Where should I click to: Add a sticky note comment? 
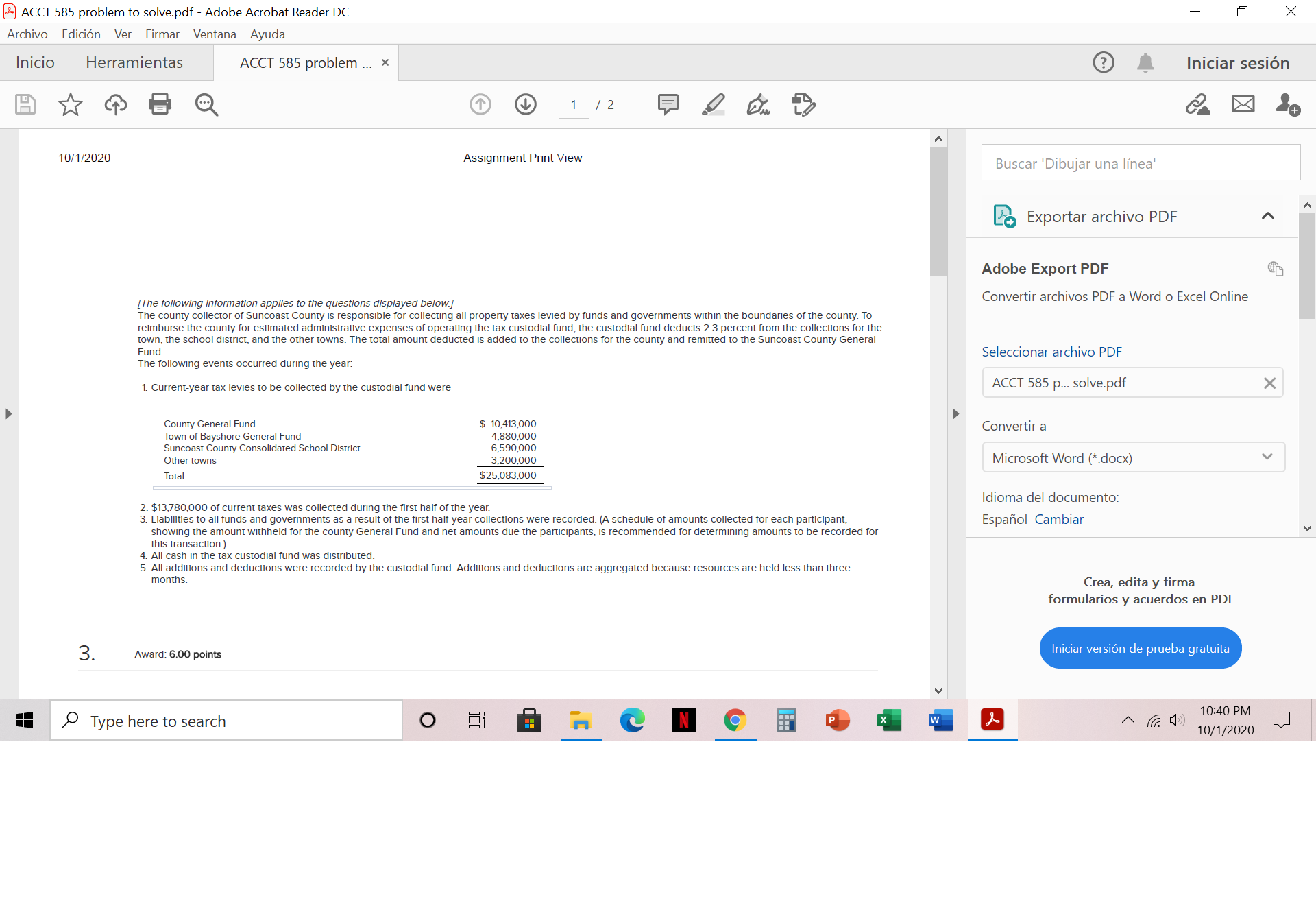tap(668, 104)
